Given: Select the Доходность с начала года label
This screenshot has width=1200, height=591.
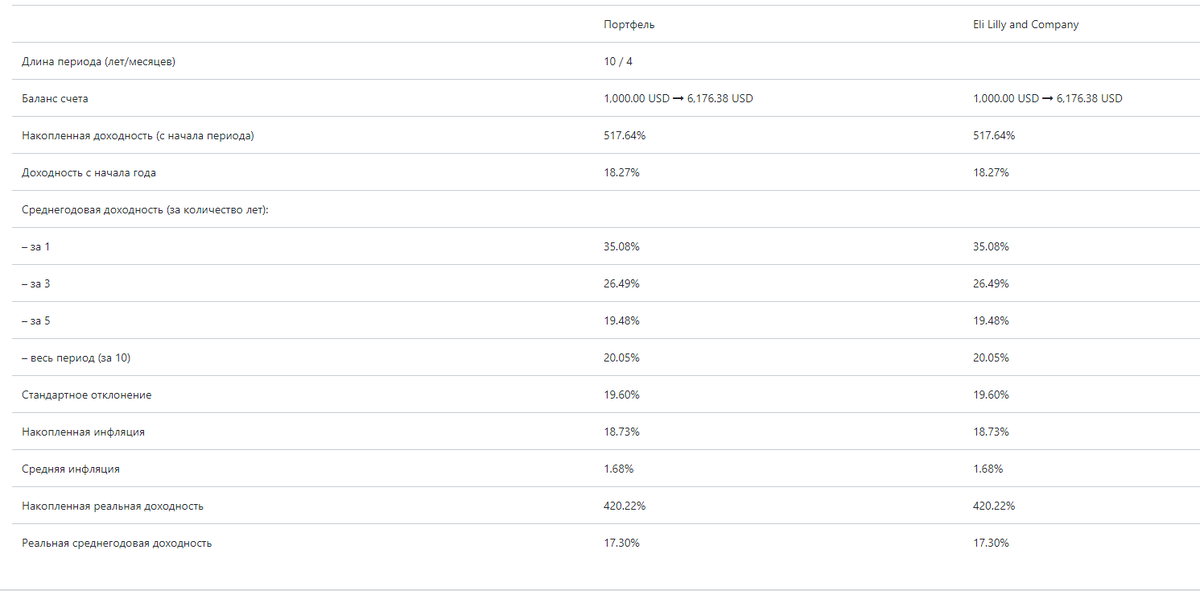Looking at the screenshot, I should pyautogui.click(x=89, y=173).
